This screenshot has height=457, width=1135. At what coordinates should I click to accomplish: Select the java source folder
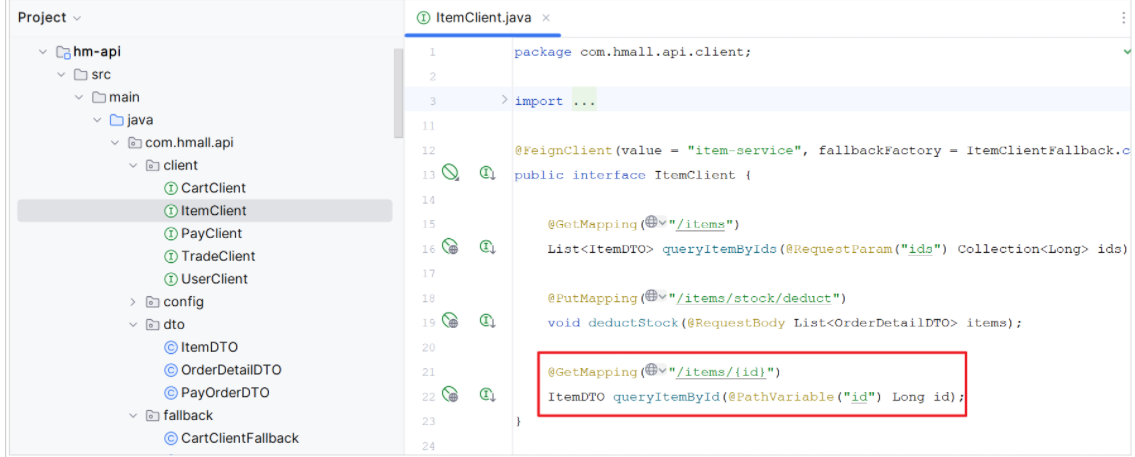click(140, 120)
